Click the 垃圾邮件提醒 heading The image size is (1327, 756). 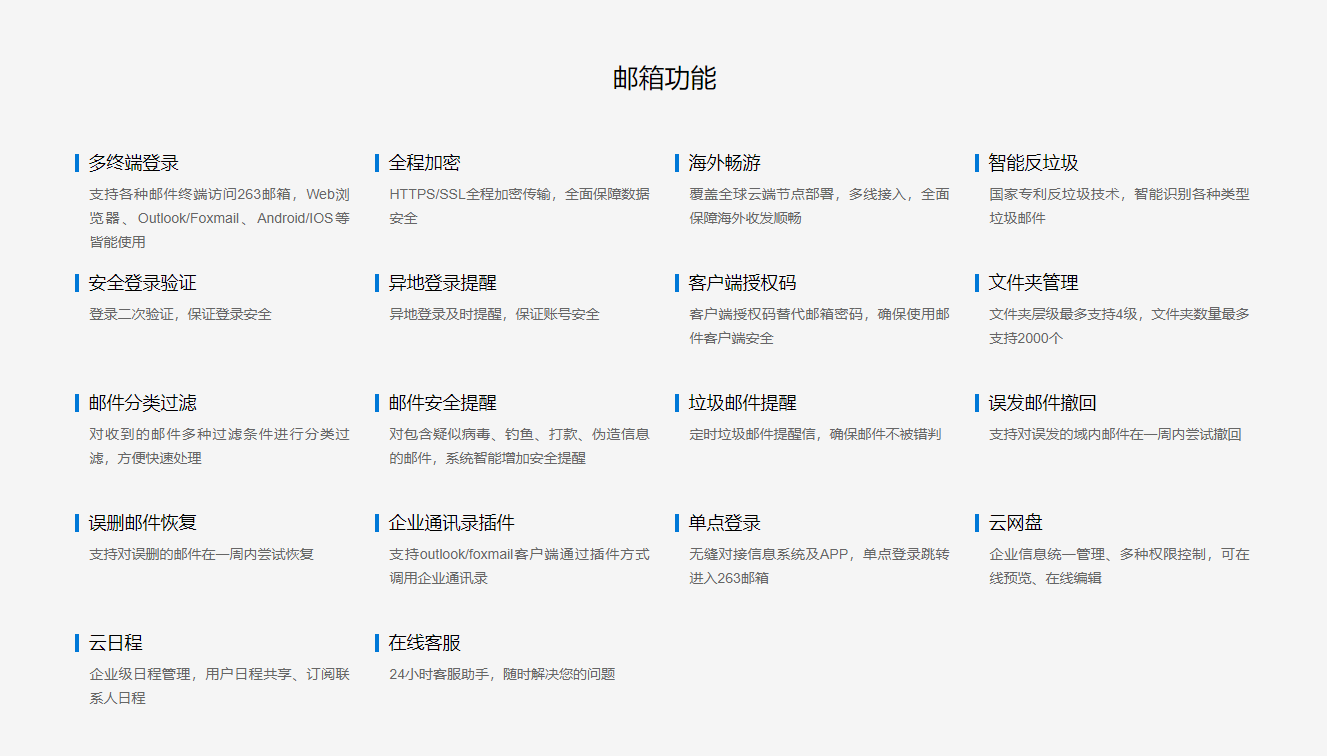pyautogui.click(x=742, y=403)
